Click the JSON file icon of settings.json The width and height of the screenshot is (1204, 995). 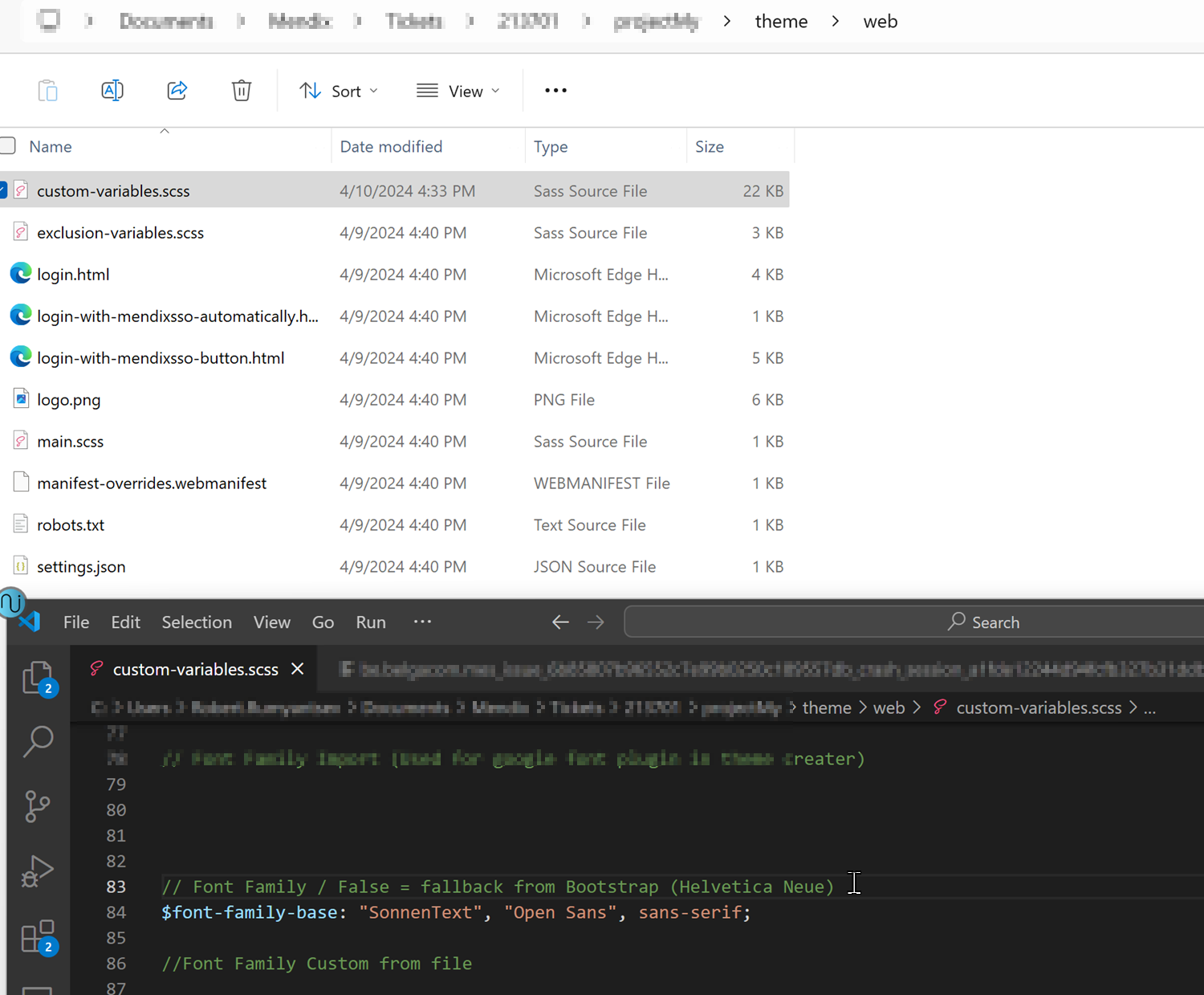(21, 566)
